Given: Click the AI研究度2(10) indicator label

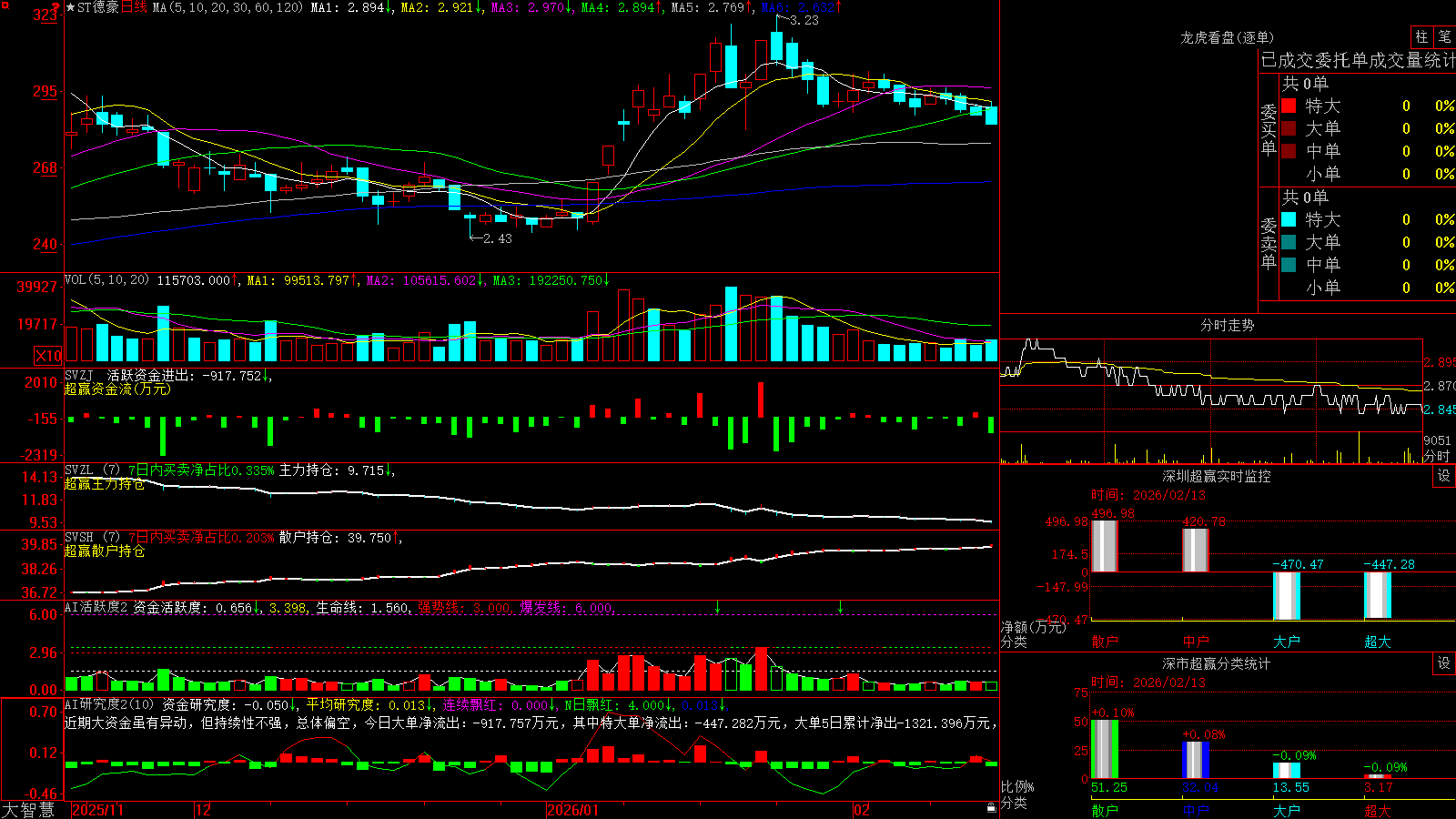Looking at the screenshot, I should [x=109, y=704].
